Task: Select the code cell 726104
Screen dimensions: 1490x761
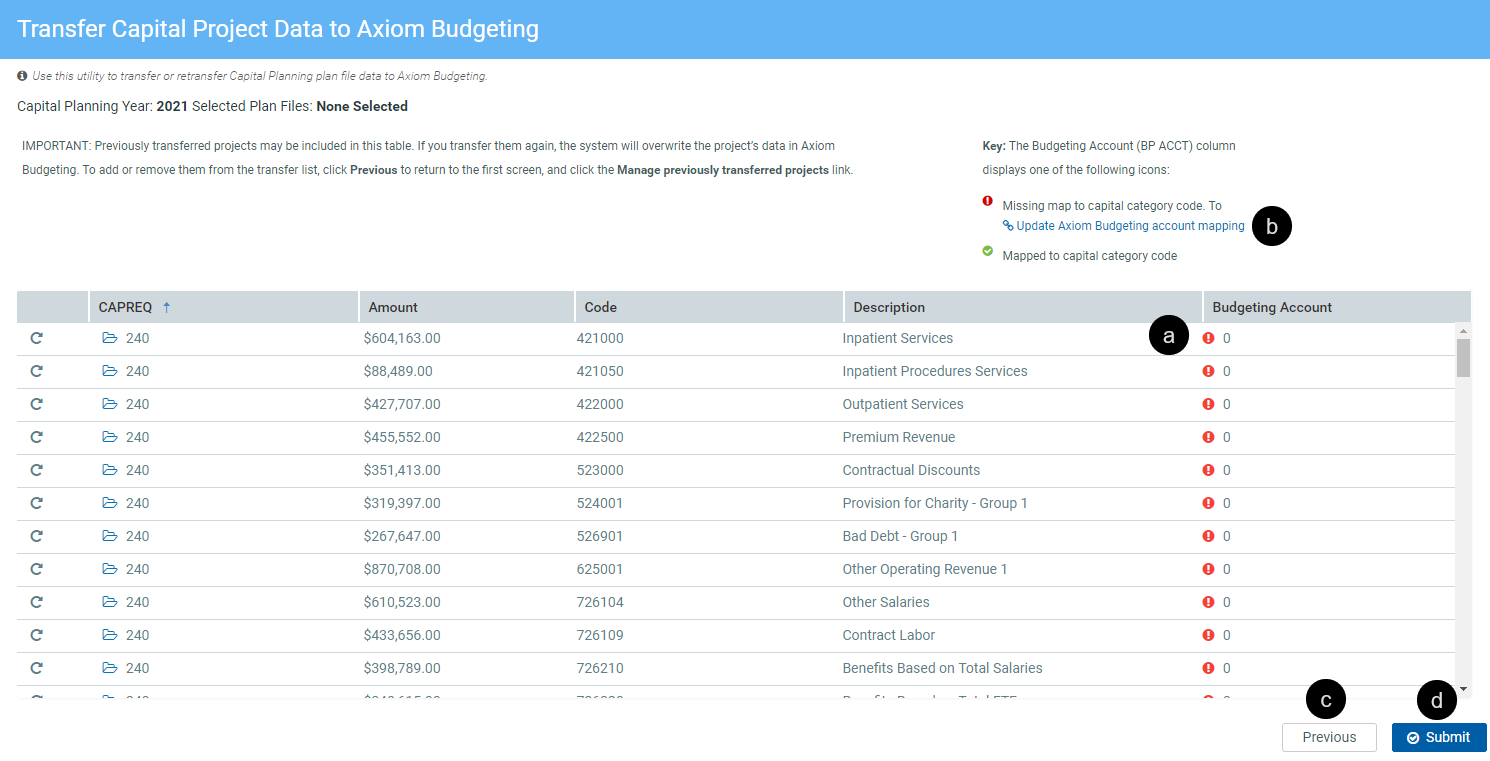Action: pyautogui.click(x=600, y=602)
